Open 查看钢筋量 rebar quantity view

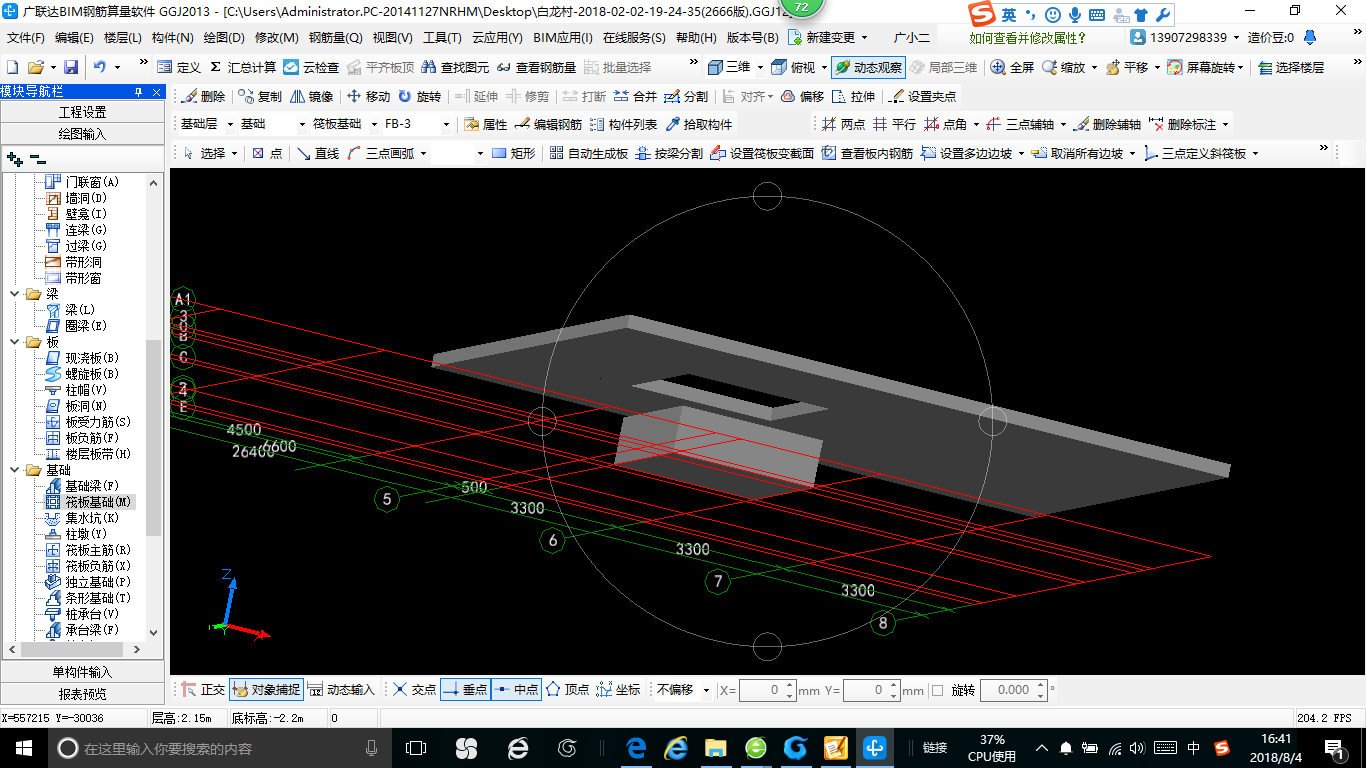[536, 67]
